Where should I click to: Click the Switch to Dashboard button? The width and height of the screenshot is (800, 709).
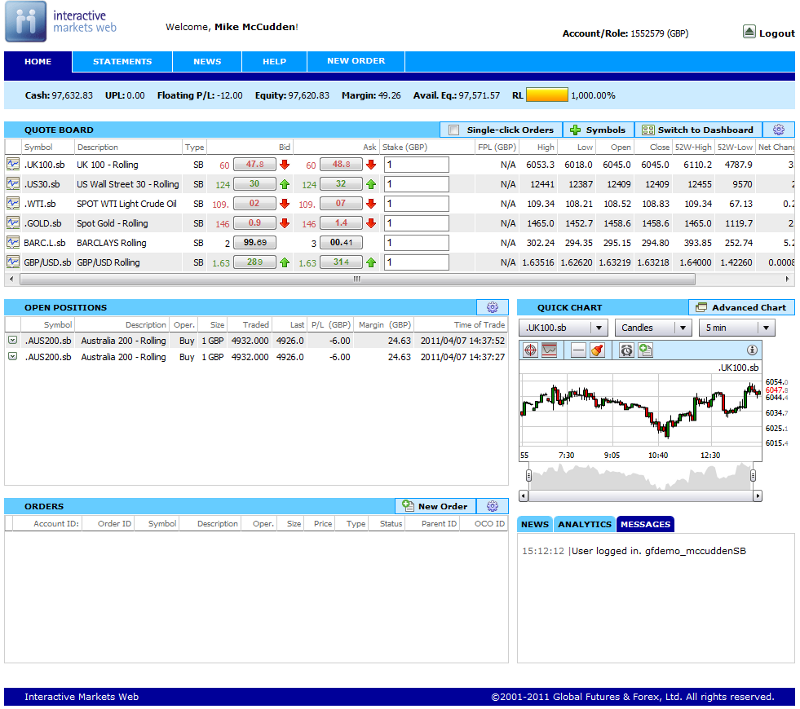tap(698, 130)
